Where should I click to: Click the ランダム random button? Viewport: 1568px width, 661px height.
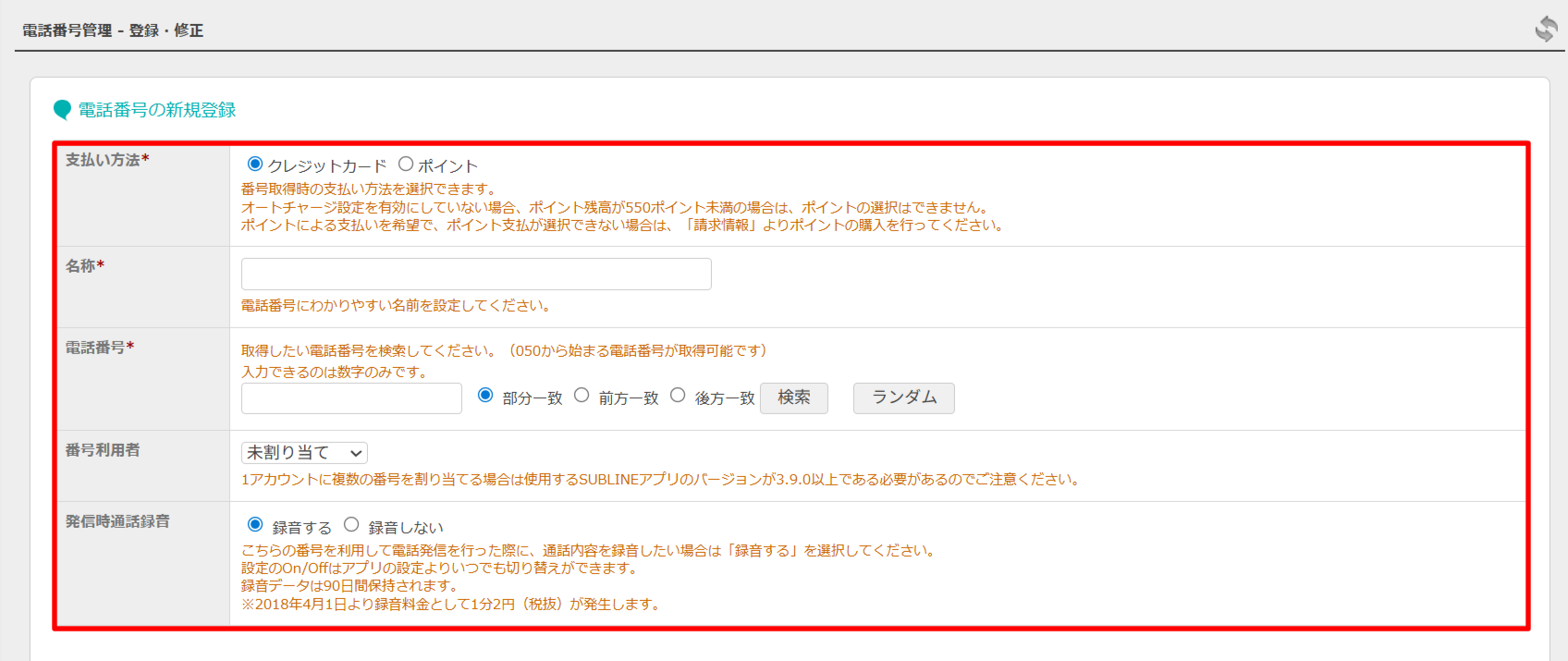[x=904, y=398]
